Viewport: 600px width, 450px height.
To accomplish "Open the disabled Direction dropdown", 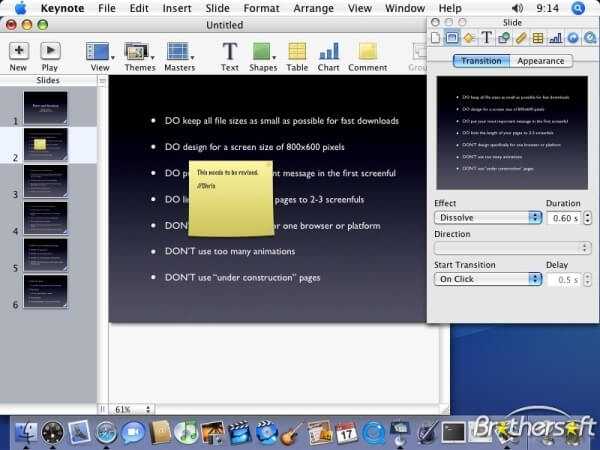I will coord(512,248).
